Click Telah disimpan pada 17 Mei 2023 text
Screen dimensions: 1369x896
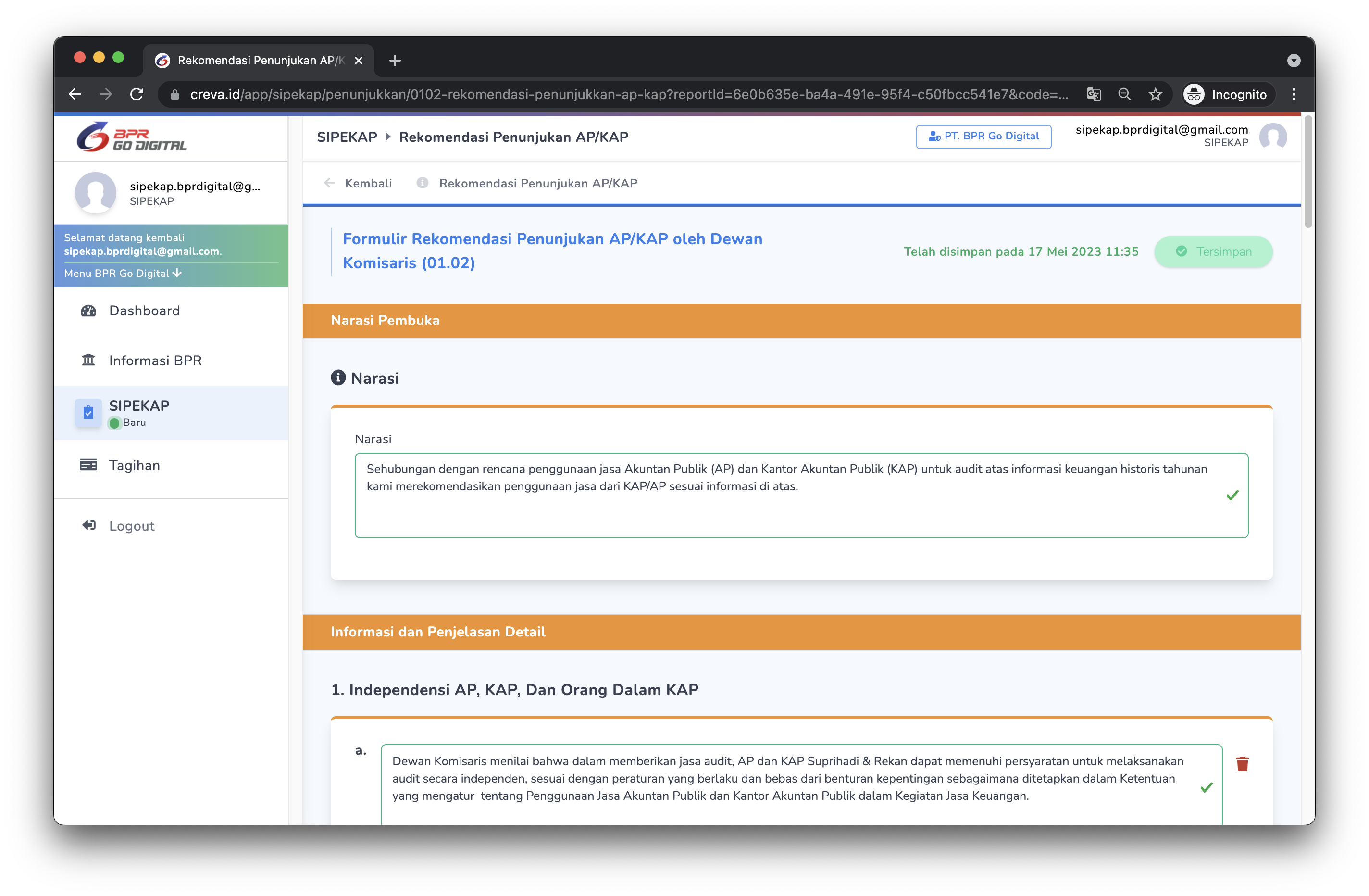[x=1021, y=252]
